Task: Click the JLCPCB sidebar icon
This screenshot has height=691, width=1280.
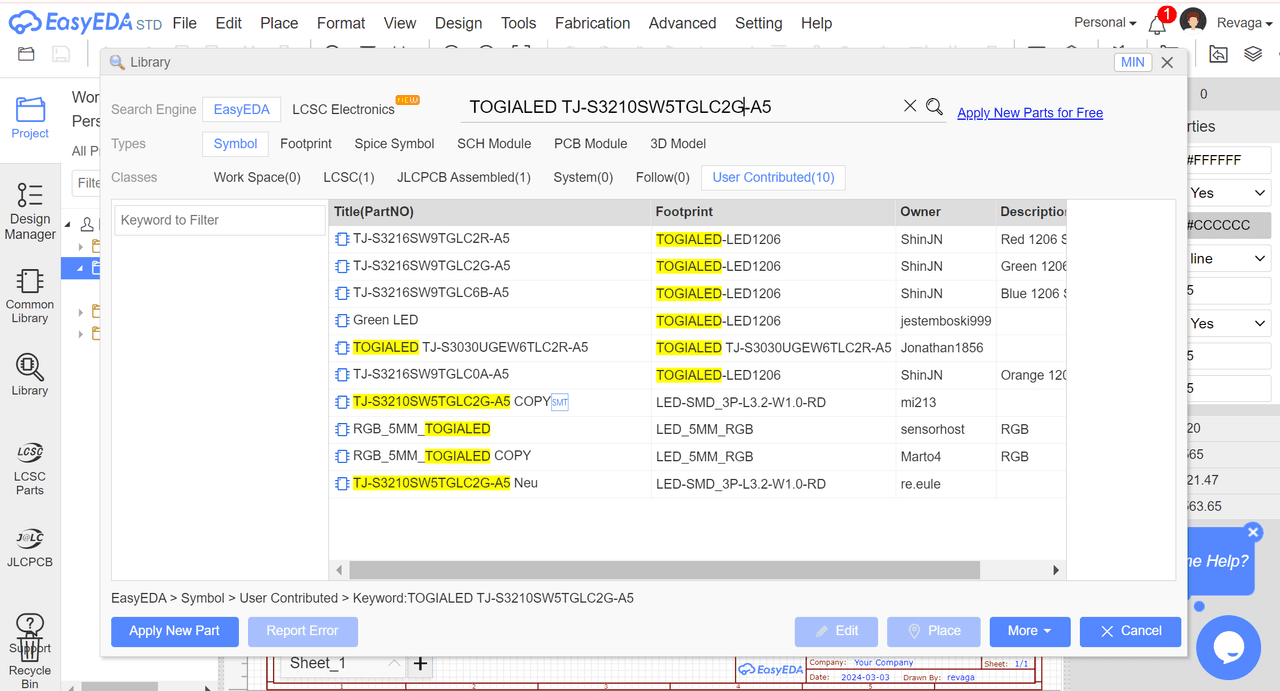Action: click(30, 548)
